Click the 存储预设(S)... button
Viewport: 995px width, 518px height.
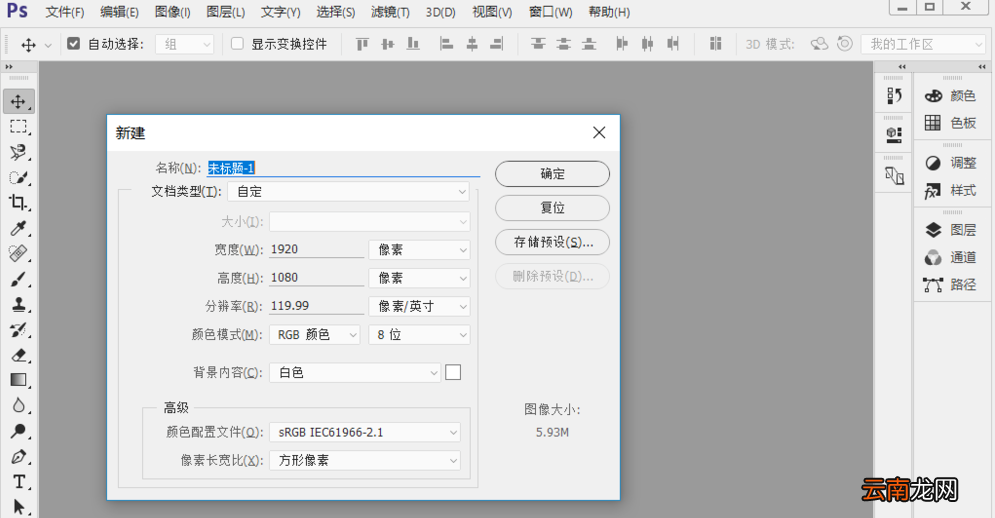tap(552, 242)
